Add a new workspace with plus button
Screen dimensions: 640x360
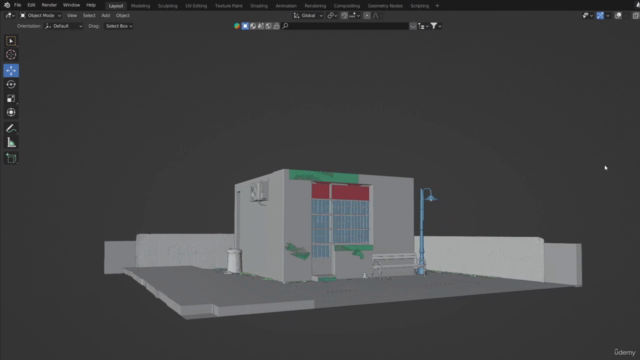click(x=437, y=6)
